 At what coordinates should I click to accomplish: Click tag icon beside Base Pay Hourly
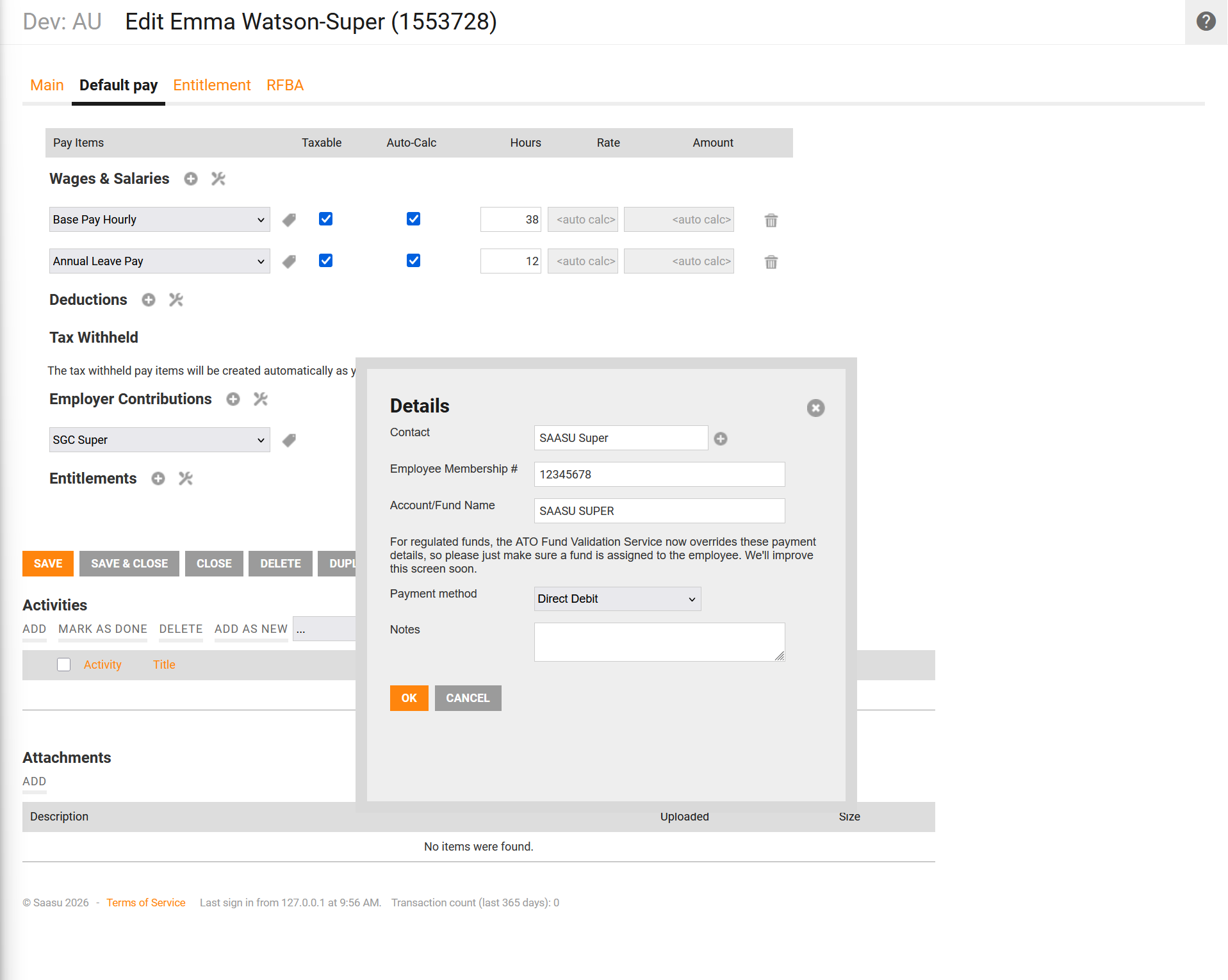click(x=289, y=220)
